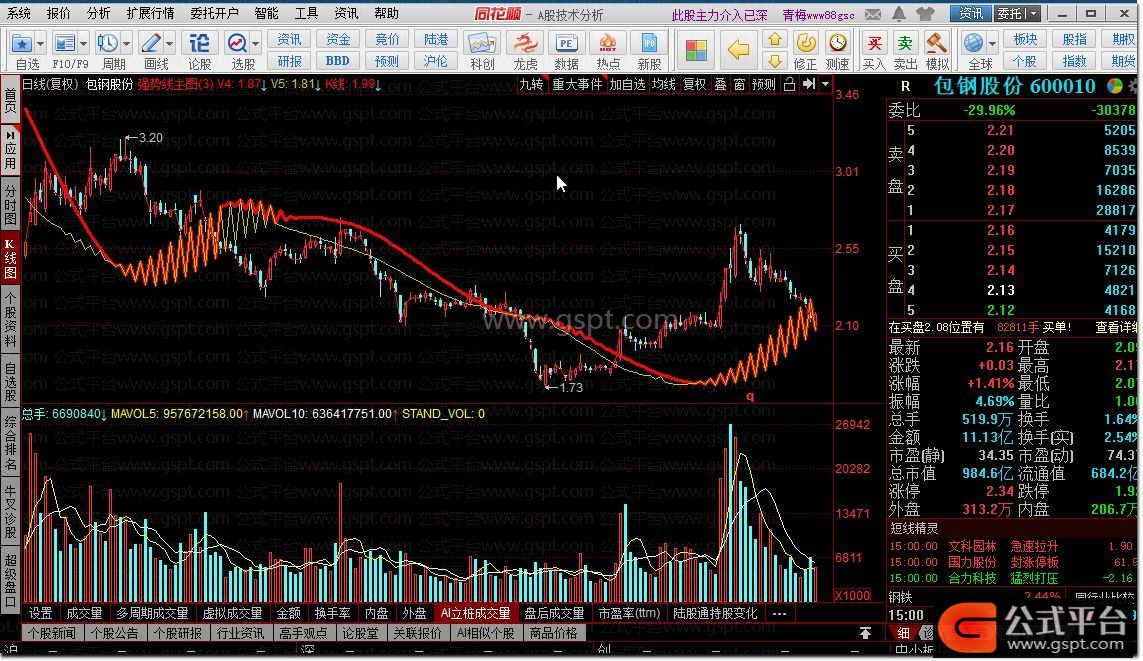Click the 全球 globe icon
The image size is (1143, 661).
coord(973,43)
